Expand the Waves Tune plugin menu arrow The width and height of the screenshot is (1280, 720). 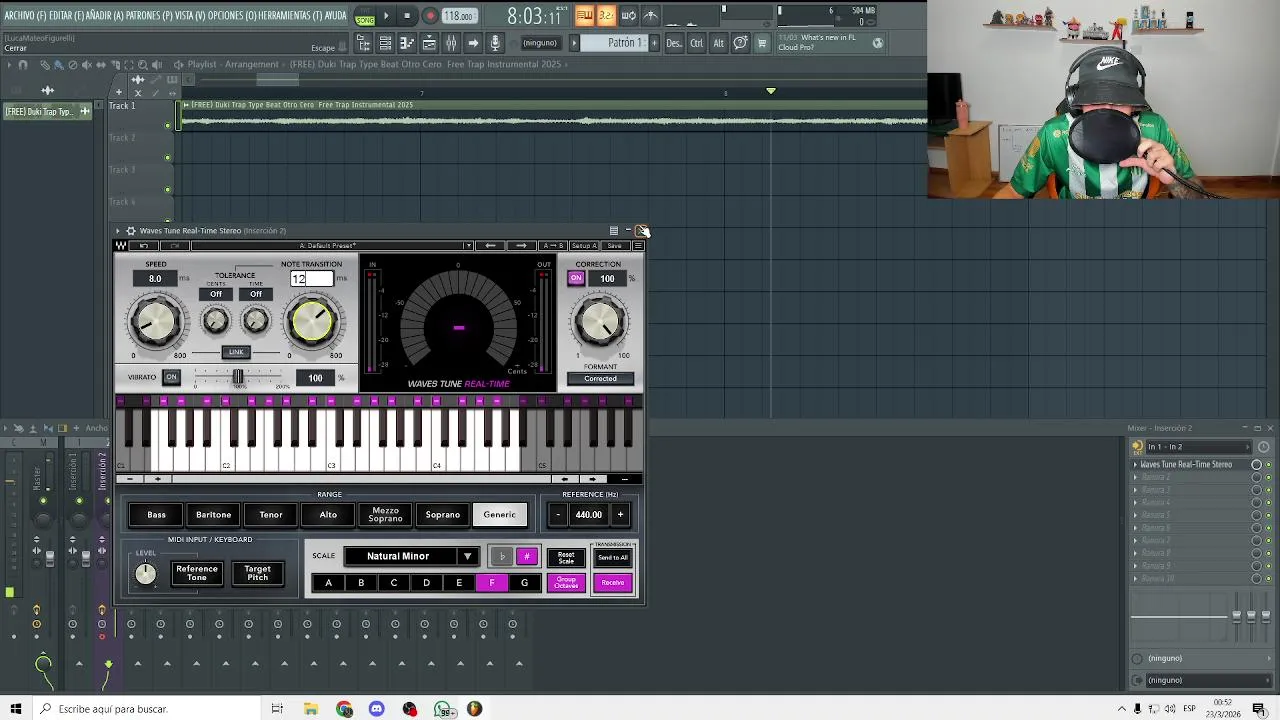[117, 231]
